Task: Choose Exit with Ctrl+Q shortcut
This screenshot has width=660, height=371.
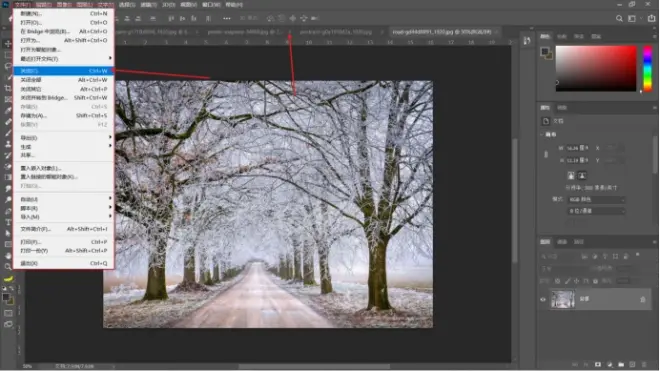Action: (x=63, y=263)
